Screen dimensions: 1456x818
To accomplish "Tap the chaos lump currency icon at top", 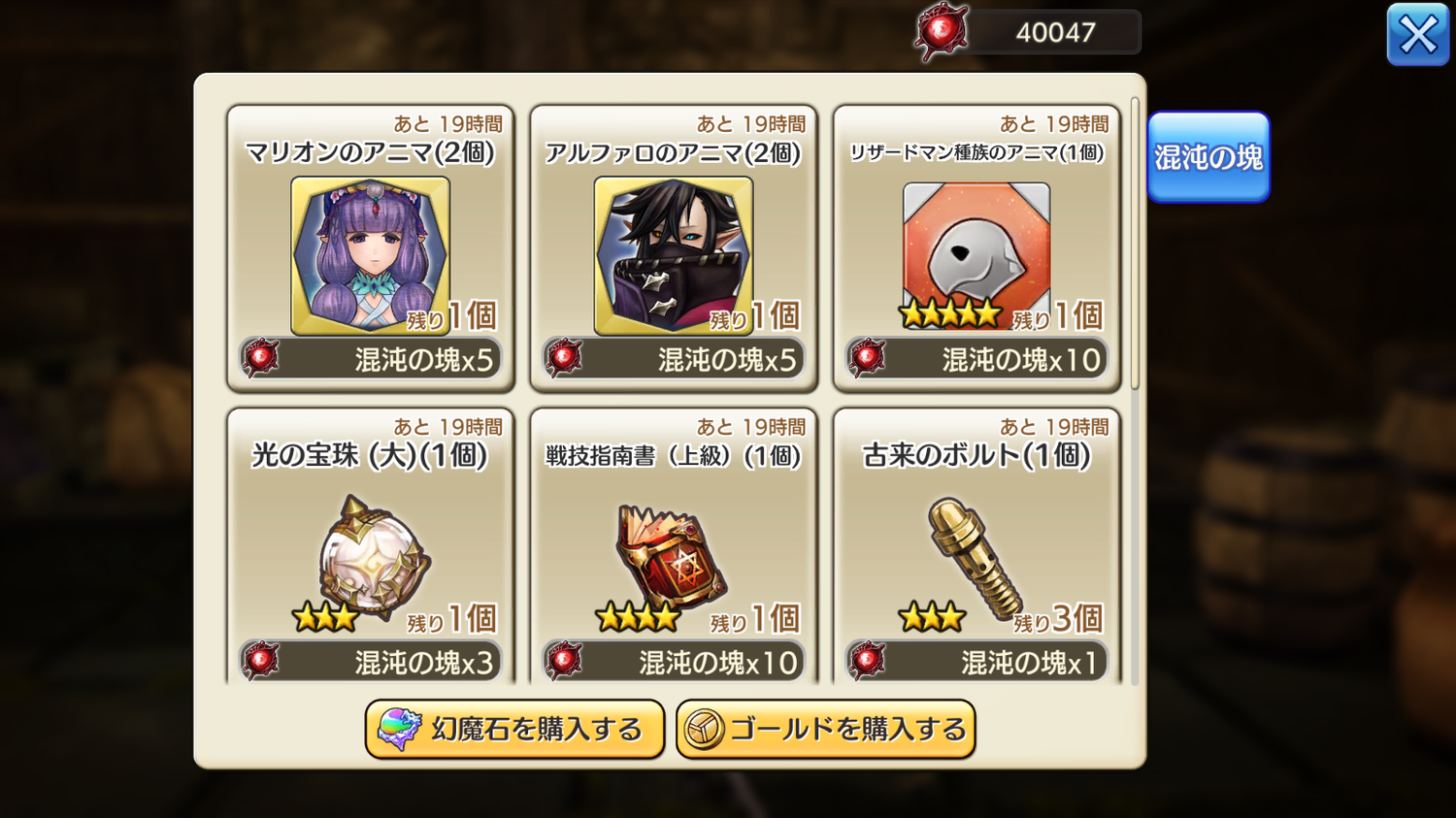I will (942, 32).
